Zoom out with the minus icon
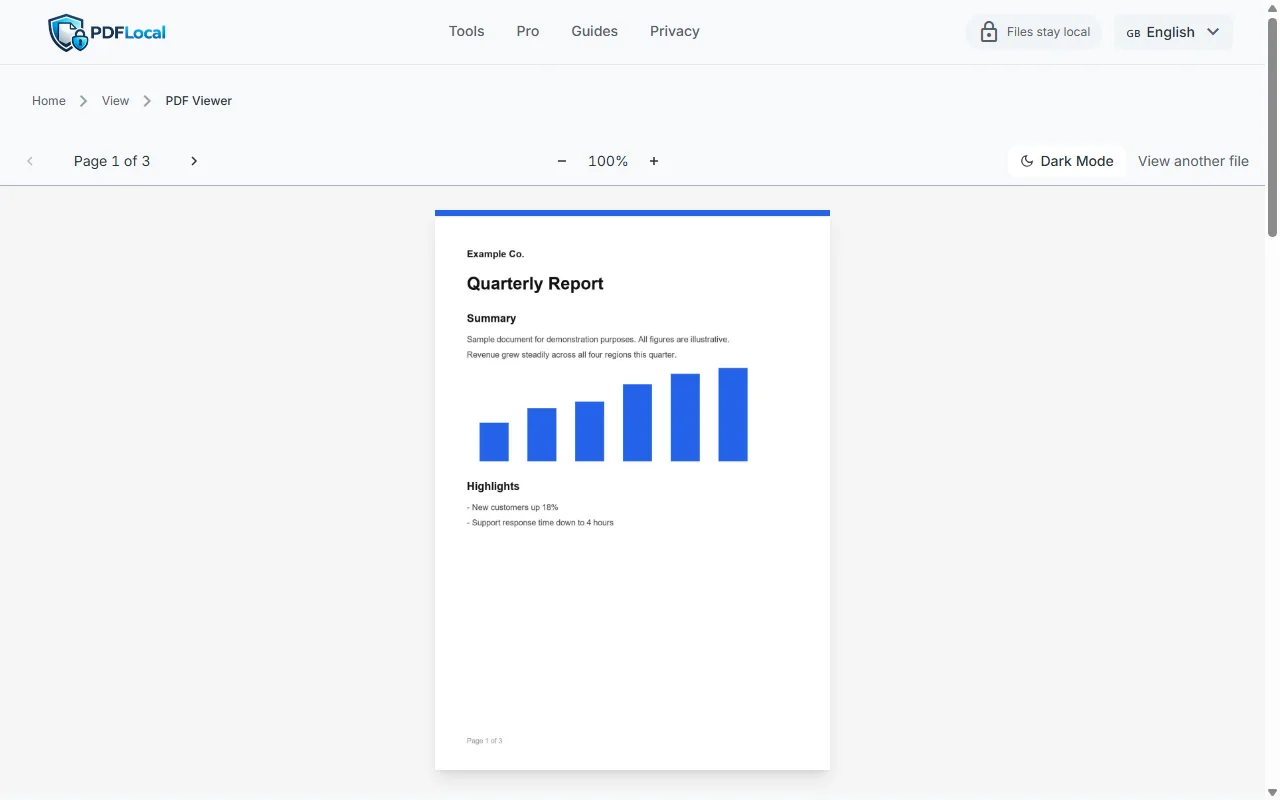This screenshot has height=800, width=1280. click(x=562, y=161)
